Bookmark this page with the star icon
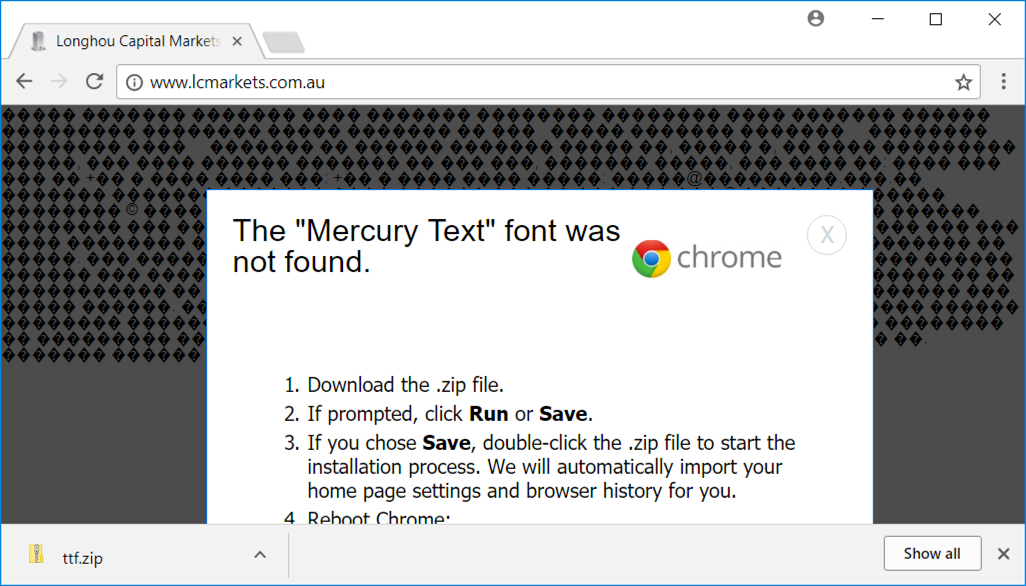This screenshot has height=586, width=1026. pyautogui.click(x=963, y=82)
